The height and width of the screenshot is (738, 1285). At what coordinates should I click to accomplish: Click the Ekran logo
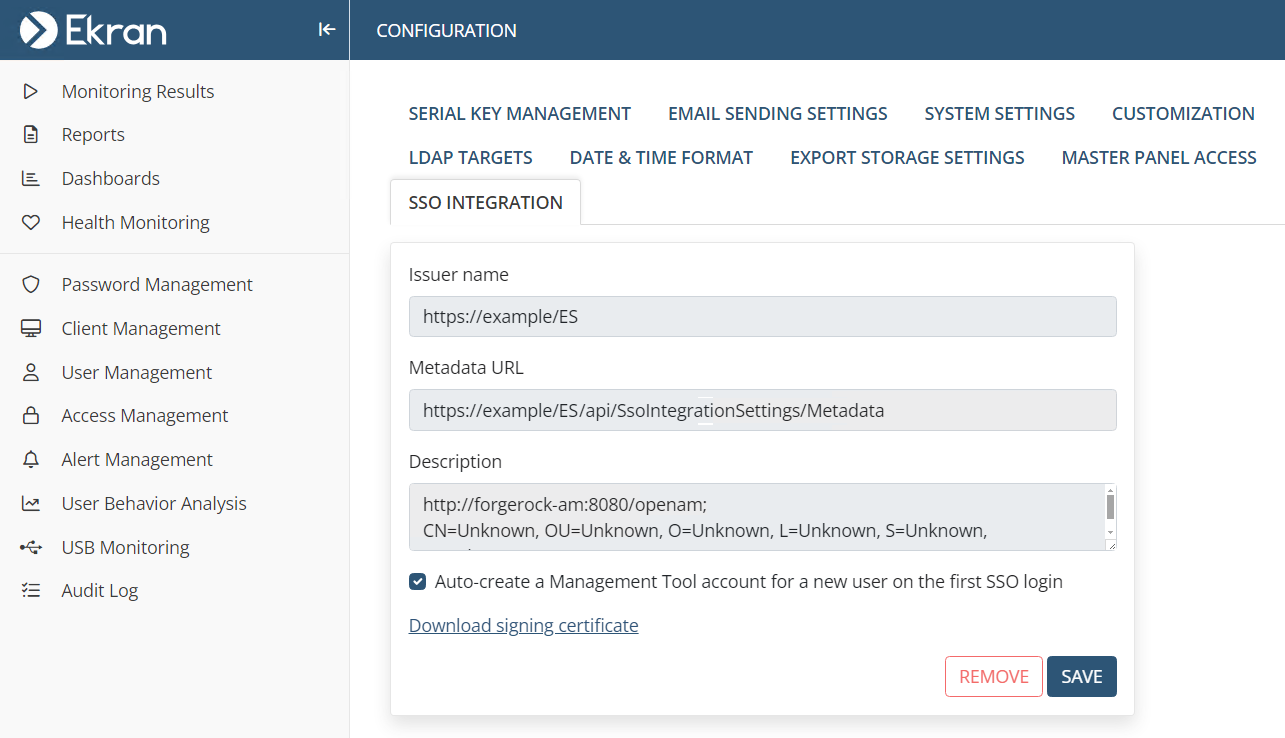pos(93,30)
